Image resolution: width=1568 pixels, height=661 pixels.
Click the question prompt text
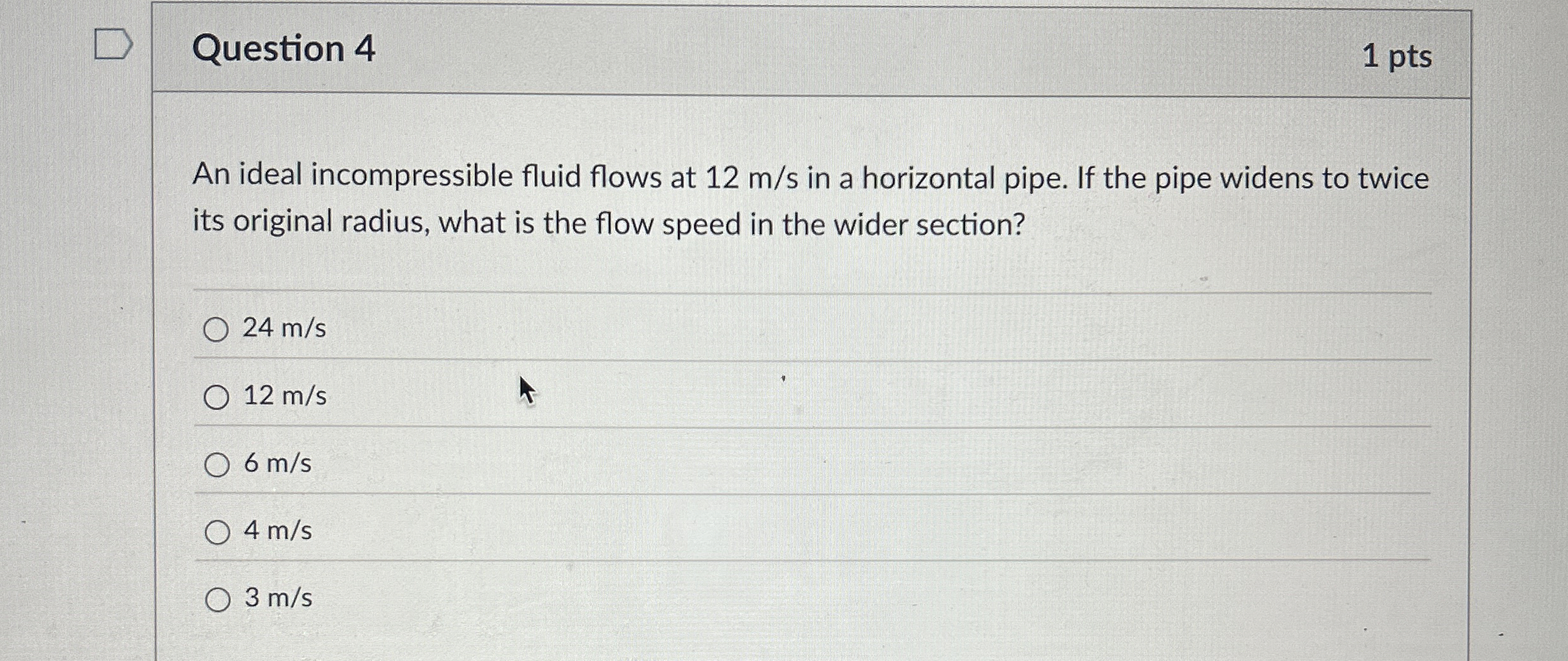(761, 200)
